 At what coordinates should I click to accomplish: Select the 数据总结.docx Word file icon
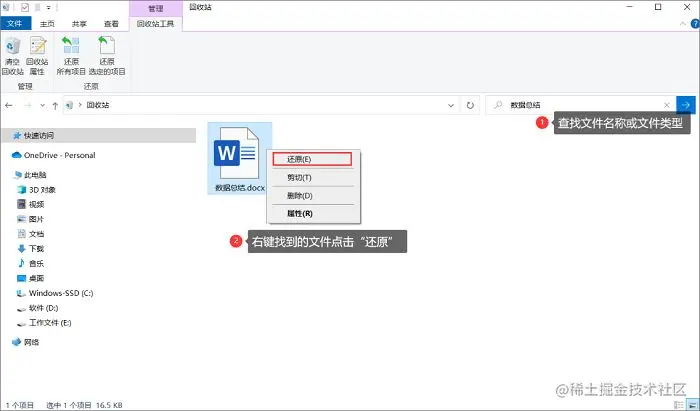pyautogui.click(x=236, y=153)
